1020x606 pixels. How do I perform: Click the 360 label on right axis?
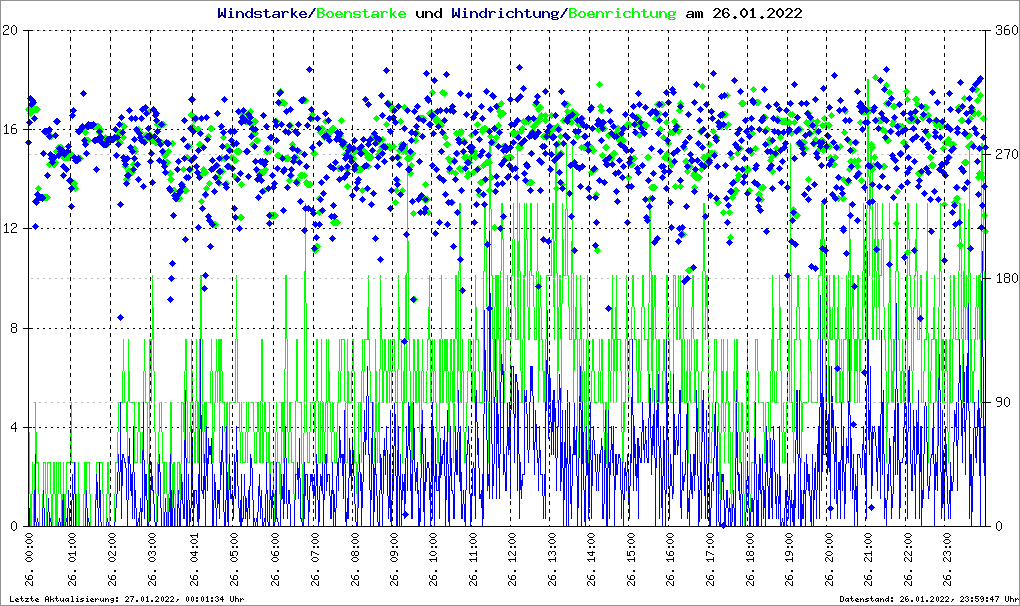tap(1002, 30)
